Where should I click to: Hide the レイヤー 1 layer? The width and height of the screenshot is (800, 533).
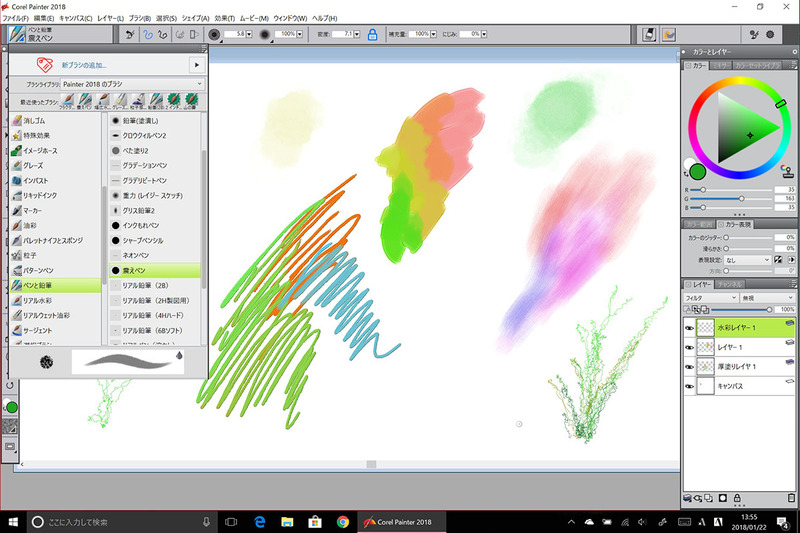[x=689, y=347]
